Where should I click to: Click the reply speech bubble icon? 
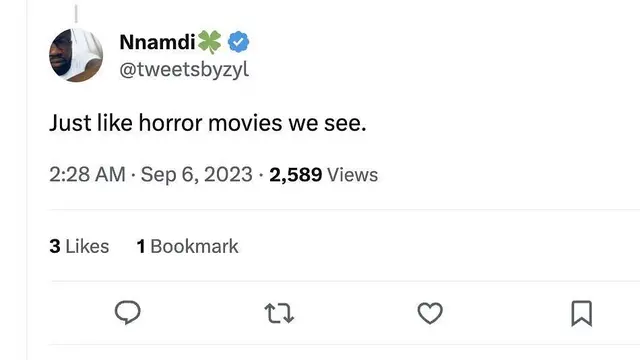[x=128, y=313]
